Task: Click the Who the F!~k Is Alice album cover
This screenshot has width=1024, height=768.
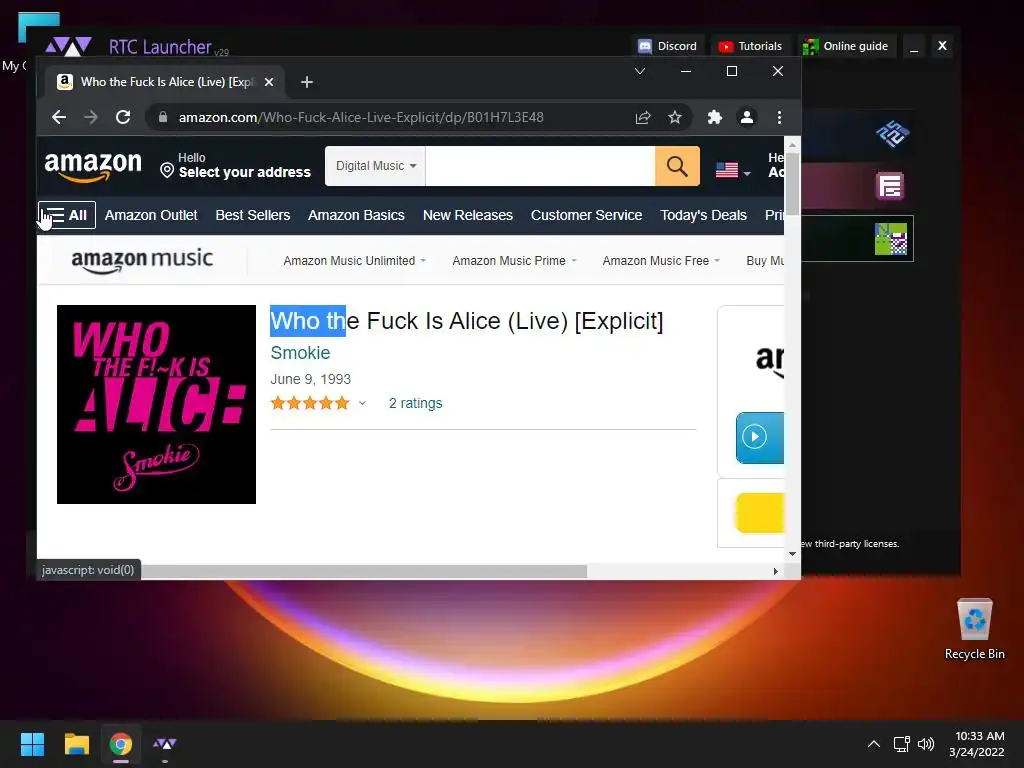Action: (x=156, y=404)
